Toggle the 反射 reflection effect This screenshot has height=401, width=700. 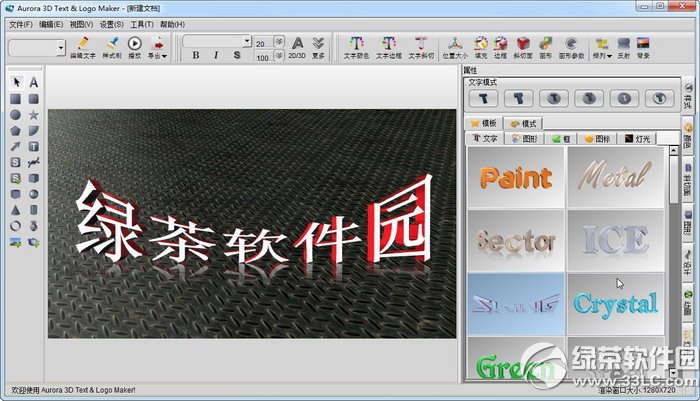624,47
